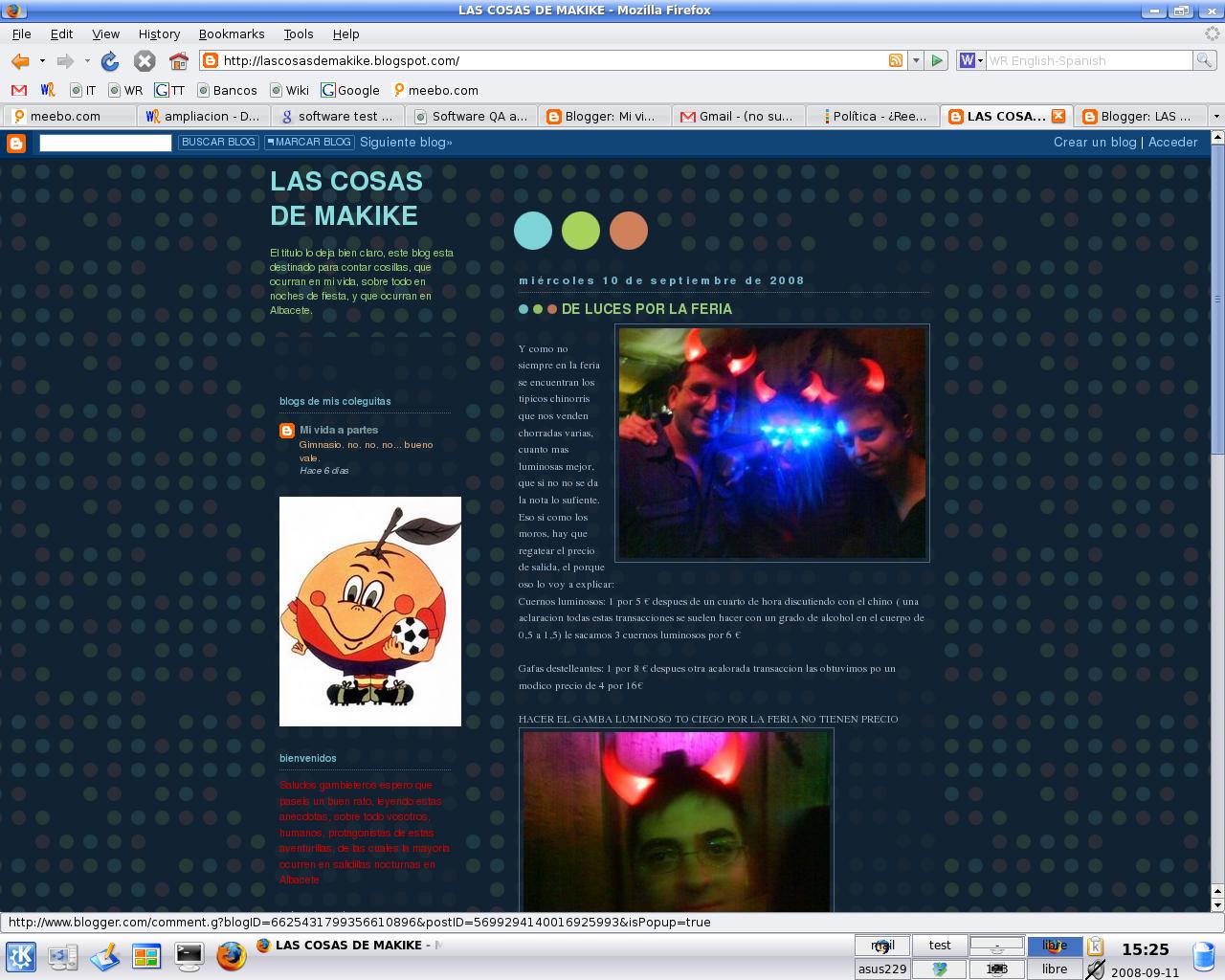Open forward-history dropdown arrow
This screenshot has width=1225, height=980.
[x=87, y=61]
